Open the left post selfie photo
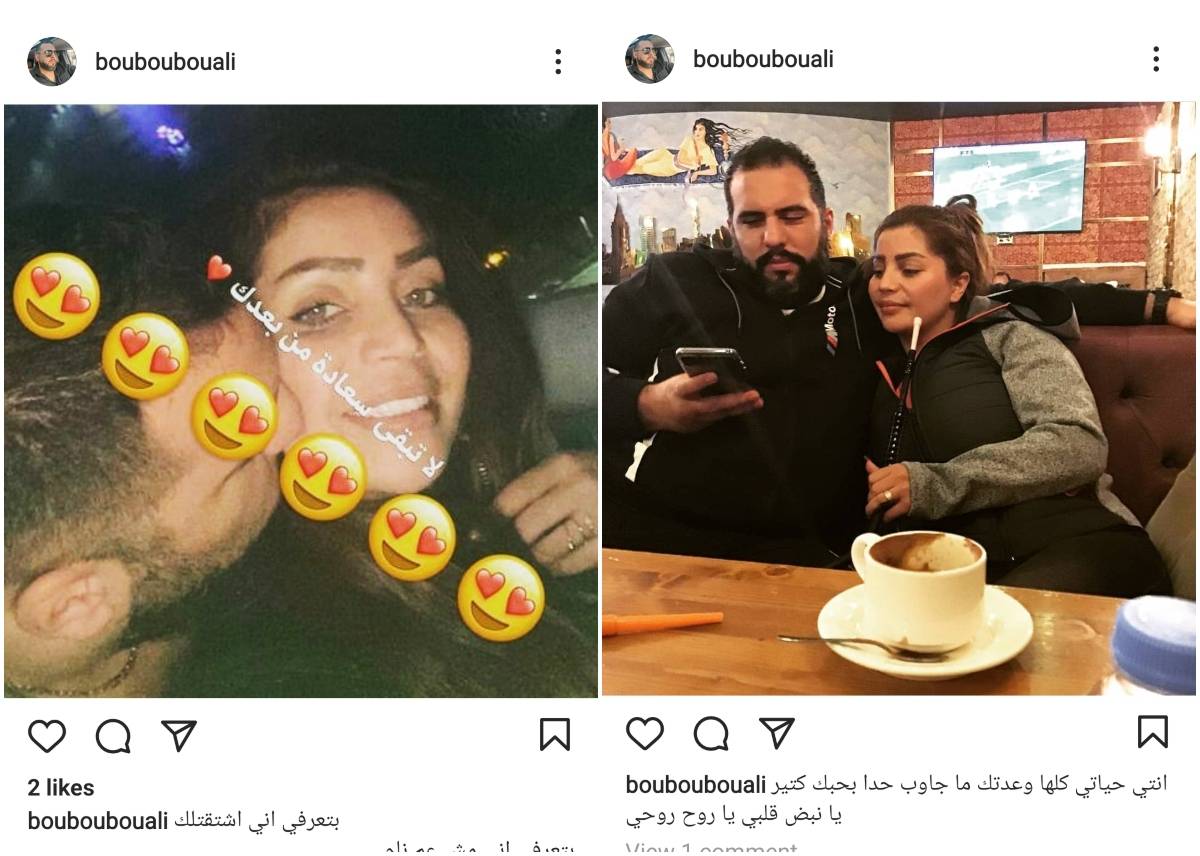Screen dimensions: 1200x856 point(300,400)
